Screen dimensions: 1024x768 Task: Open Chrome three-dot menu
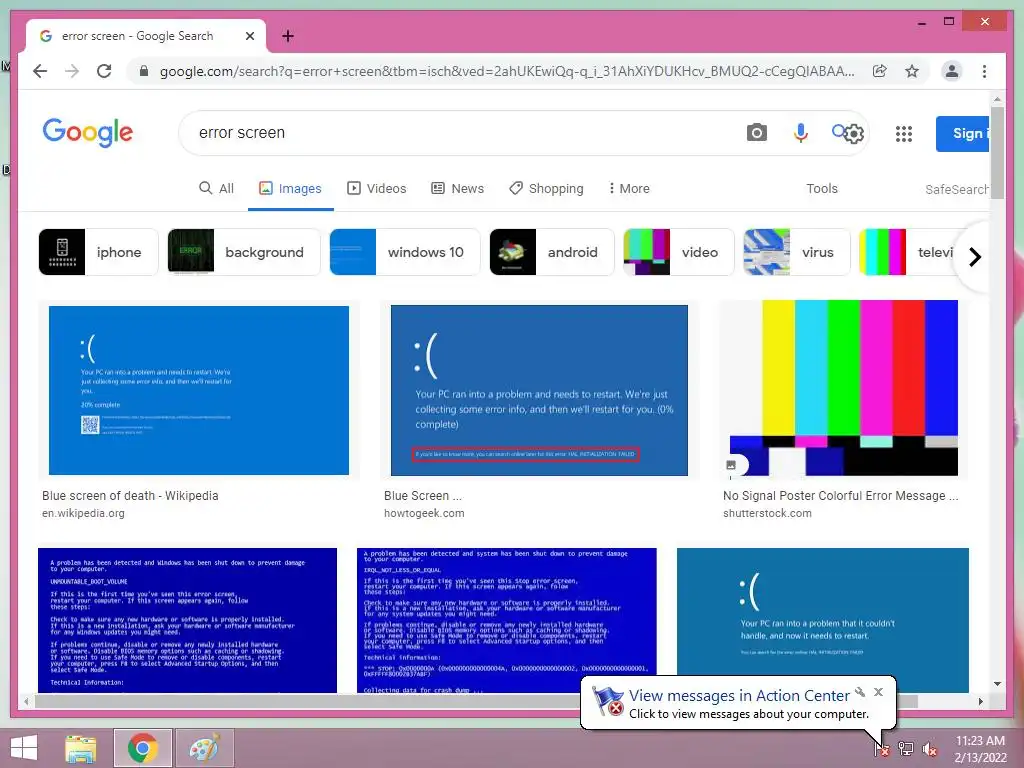(x=984, y=71)
